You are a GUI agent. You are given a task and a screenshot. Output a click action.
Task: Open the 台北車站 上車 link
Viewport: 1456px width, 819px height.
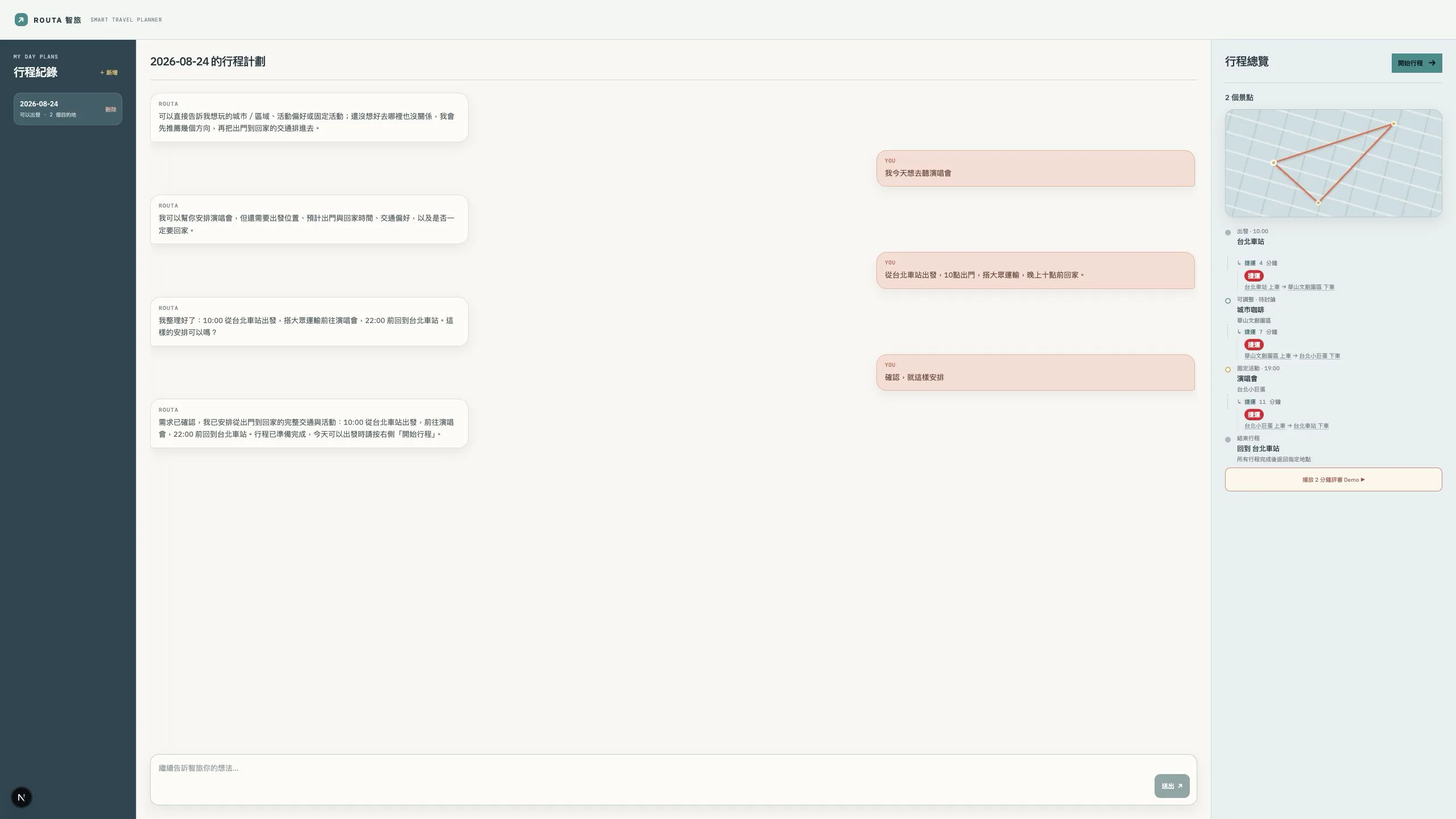pyautogui.click(x=1261, y=287)
